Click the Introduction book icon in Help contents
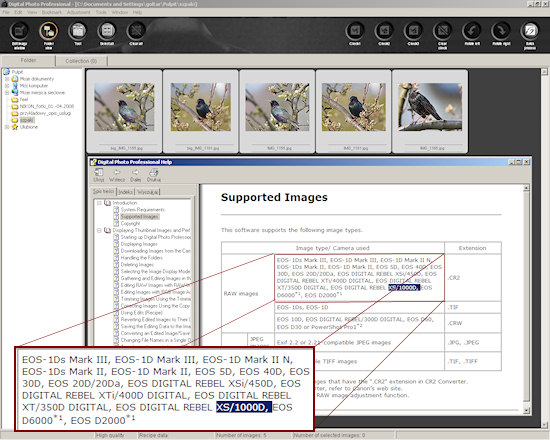The image size is (550, 440). tap(108, 203)
